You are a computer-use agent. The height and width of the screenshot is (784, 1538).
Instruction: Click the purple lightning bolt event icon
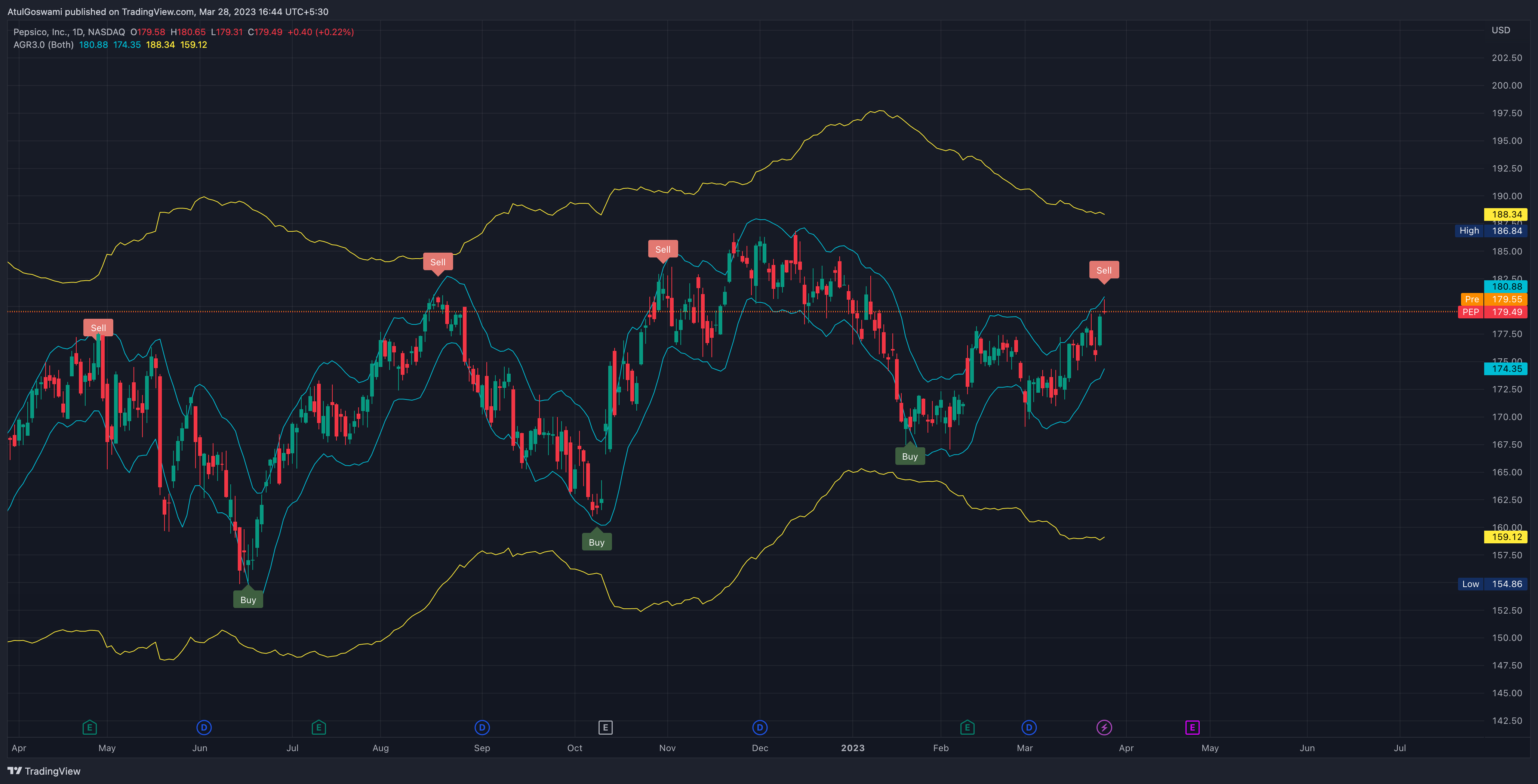click(1104, 727)
